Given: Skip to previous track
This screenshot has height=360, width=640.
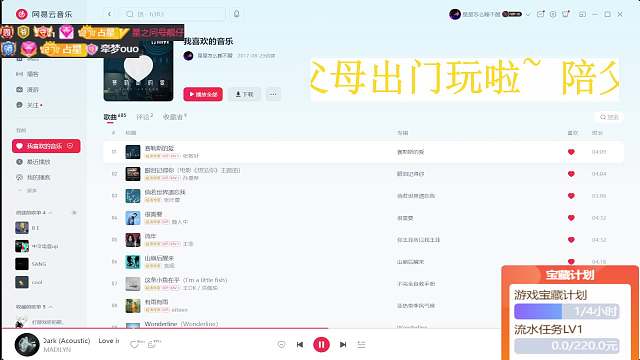Looking at the screenshot, I should 300,345.
